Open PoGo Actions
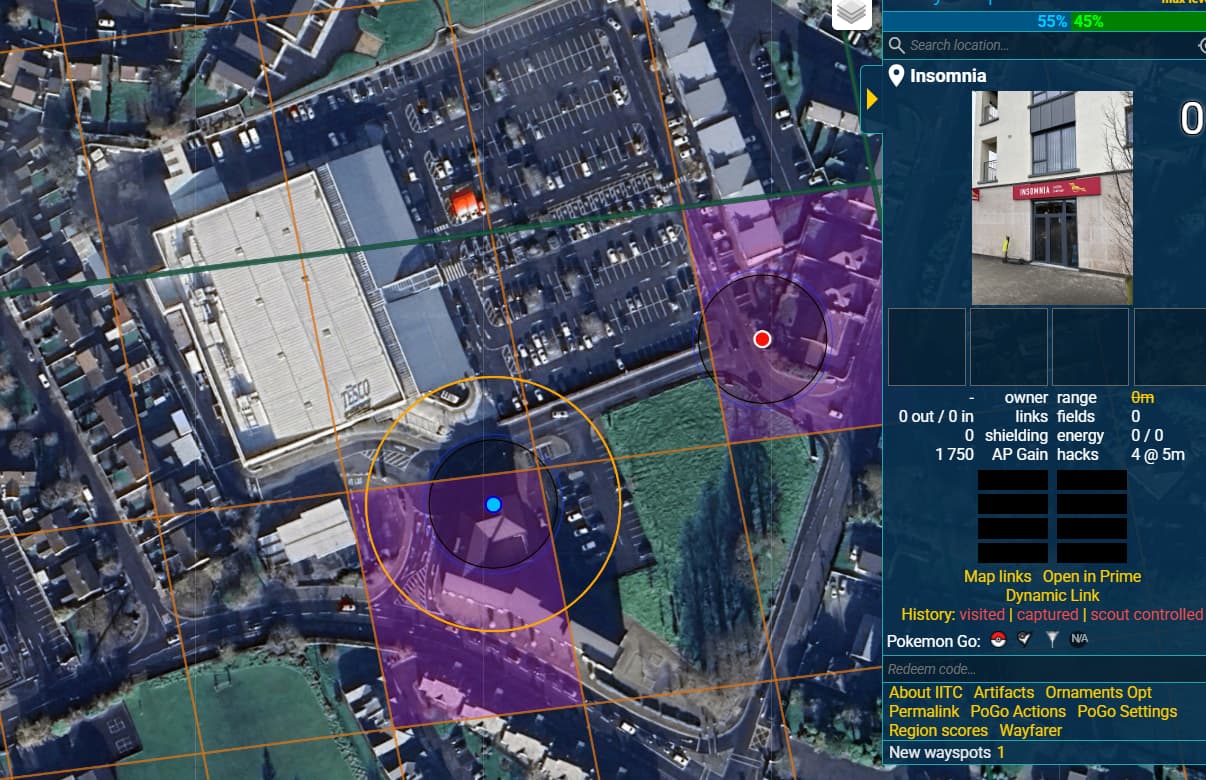Screen dimensions: 1206x780 [x=1018, y=711]
